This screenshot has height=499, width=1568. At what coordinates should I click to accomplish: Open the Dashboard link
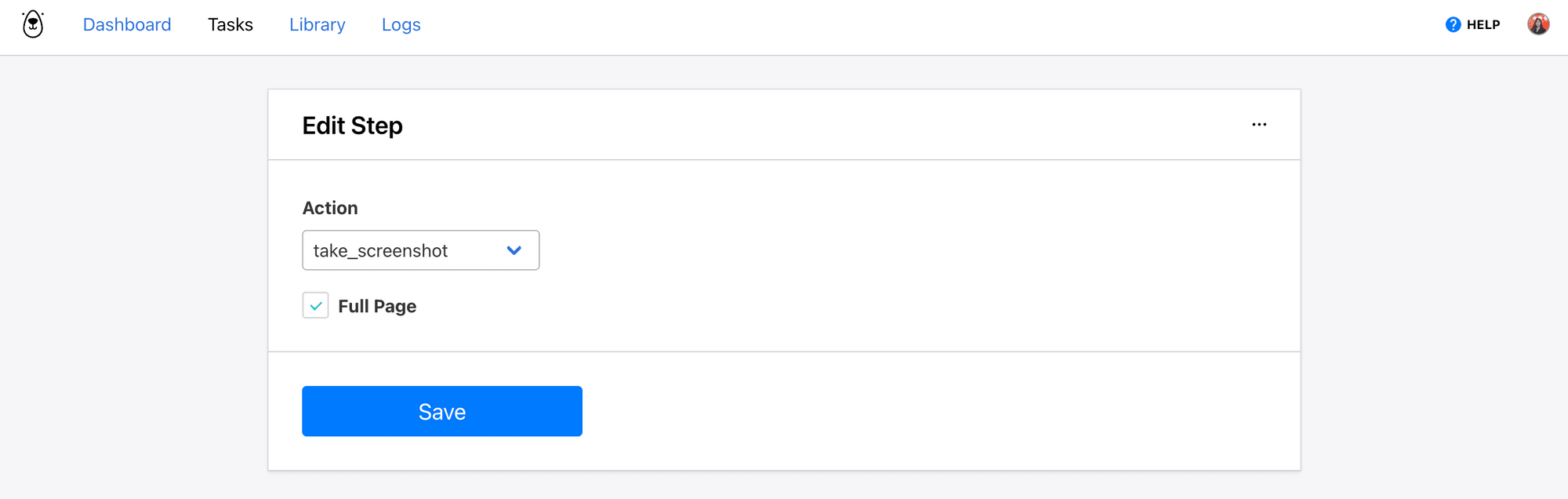[127, 24]
